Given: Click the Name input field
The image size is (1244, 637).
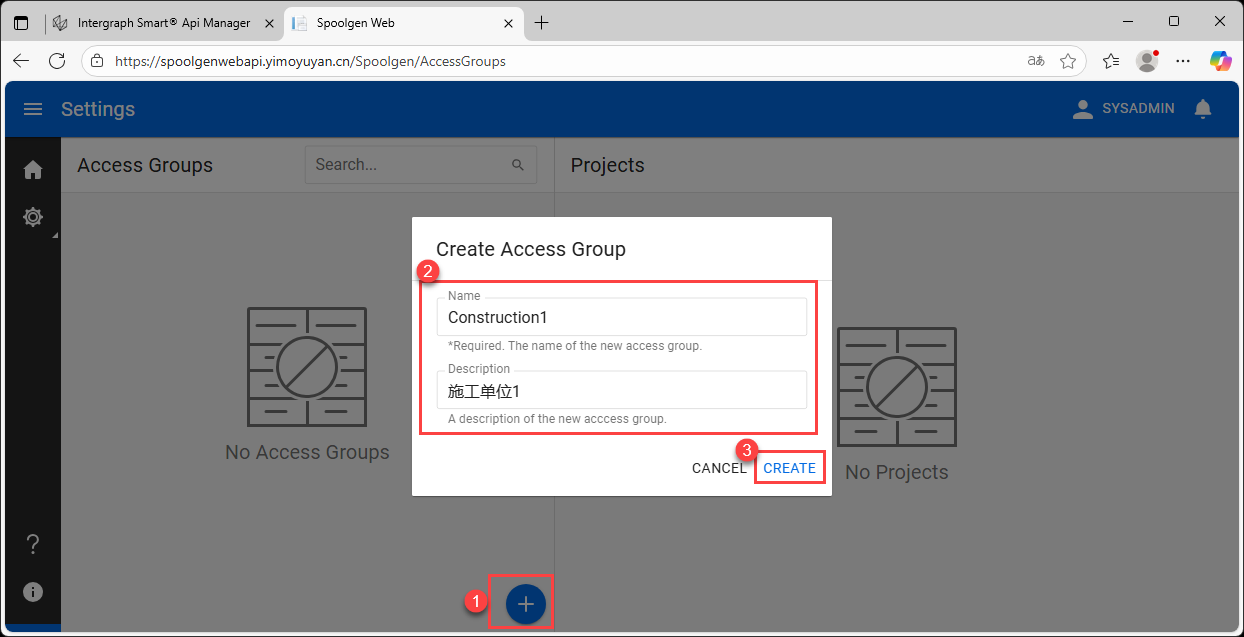Looking at the screenshot, I should 621,318.
